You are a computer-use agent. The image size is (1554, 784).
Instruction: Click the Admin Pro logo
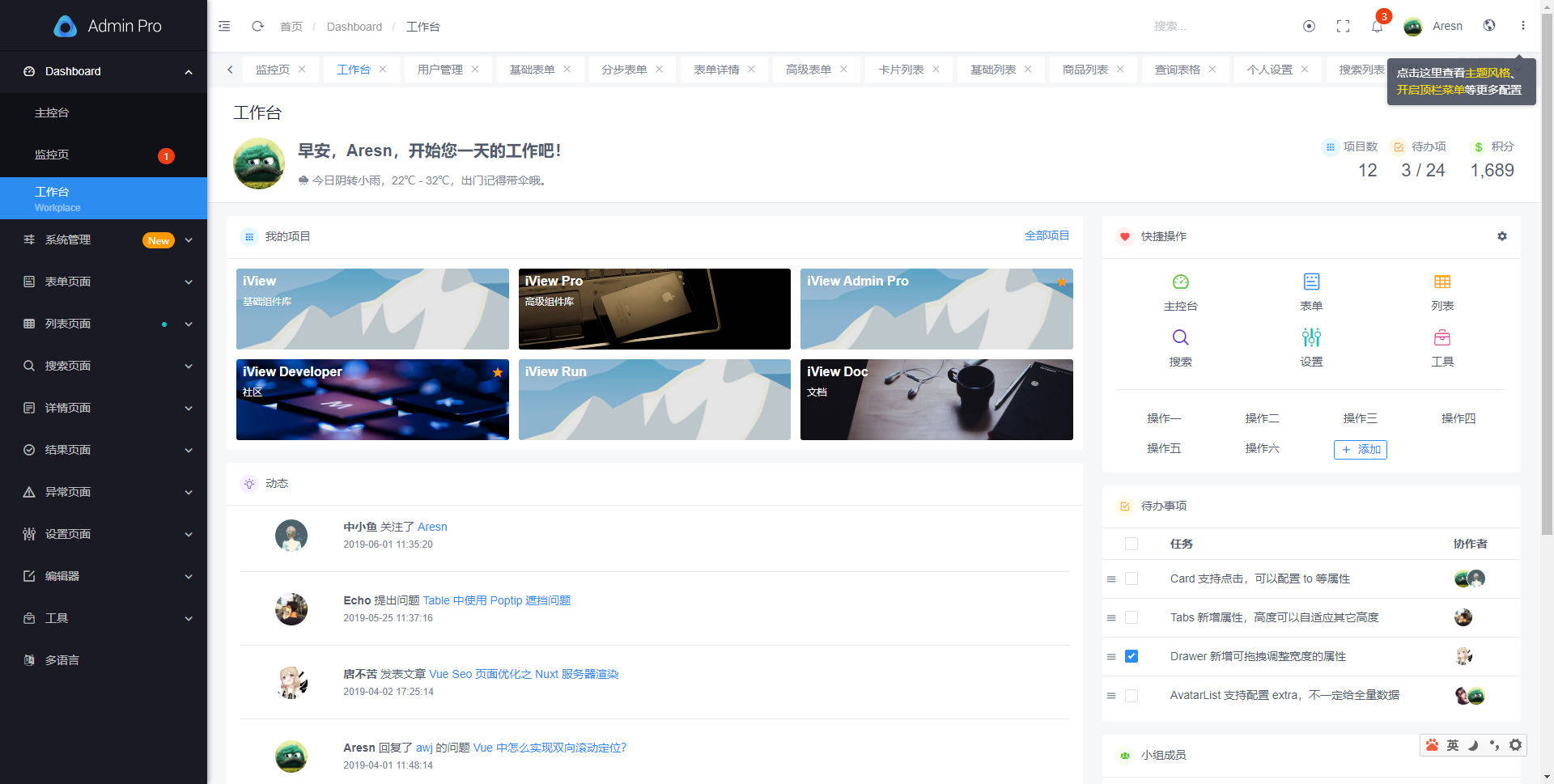[x=107, y=26]
